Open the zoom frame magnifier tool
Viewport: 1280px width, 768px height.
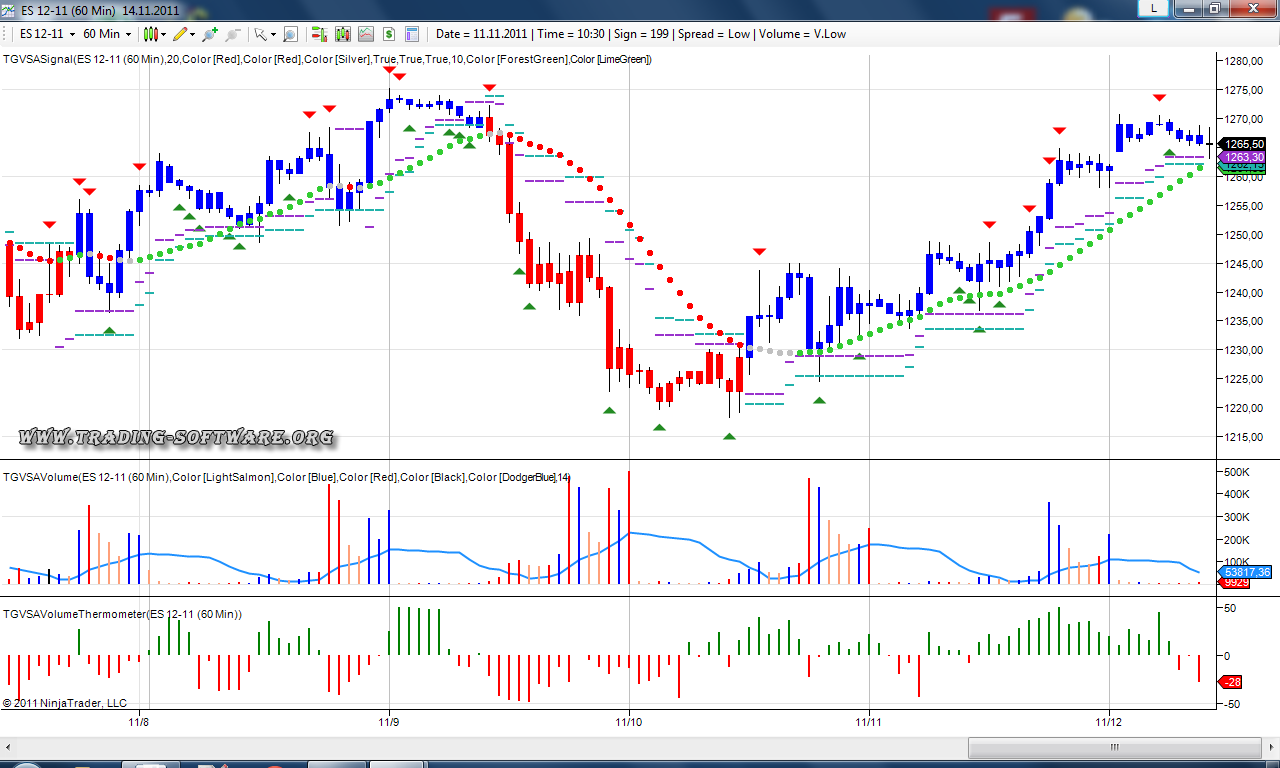coord(290,34)
